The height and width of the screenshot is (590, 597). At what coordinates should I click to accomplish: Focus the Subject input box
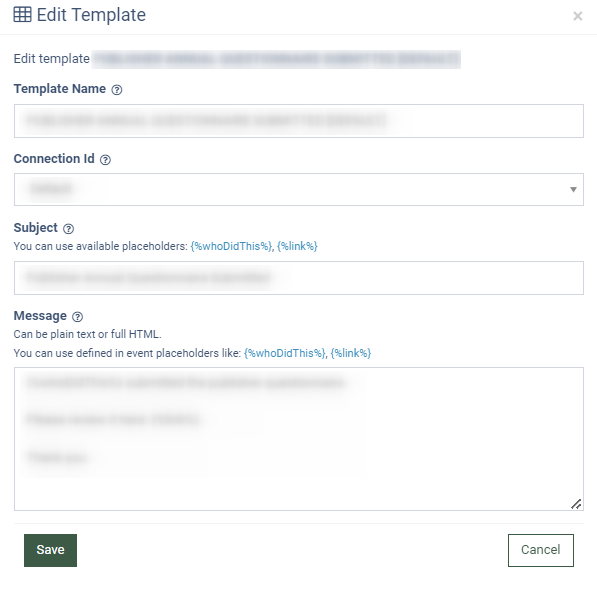(299, 278)
